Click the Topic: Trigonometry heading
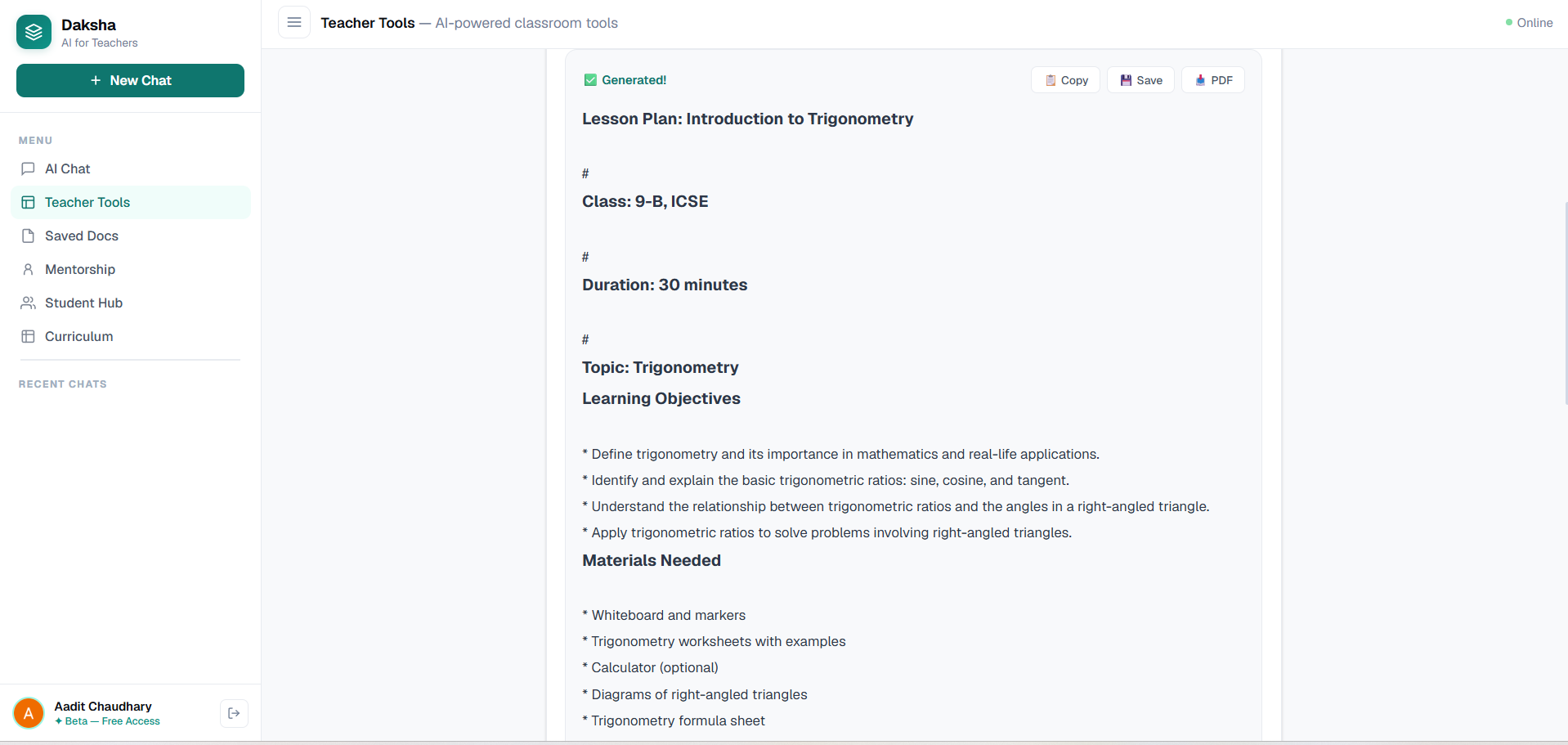 (x=660, y=367)
